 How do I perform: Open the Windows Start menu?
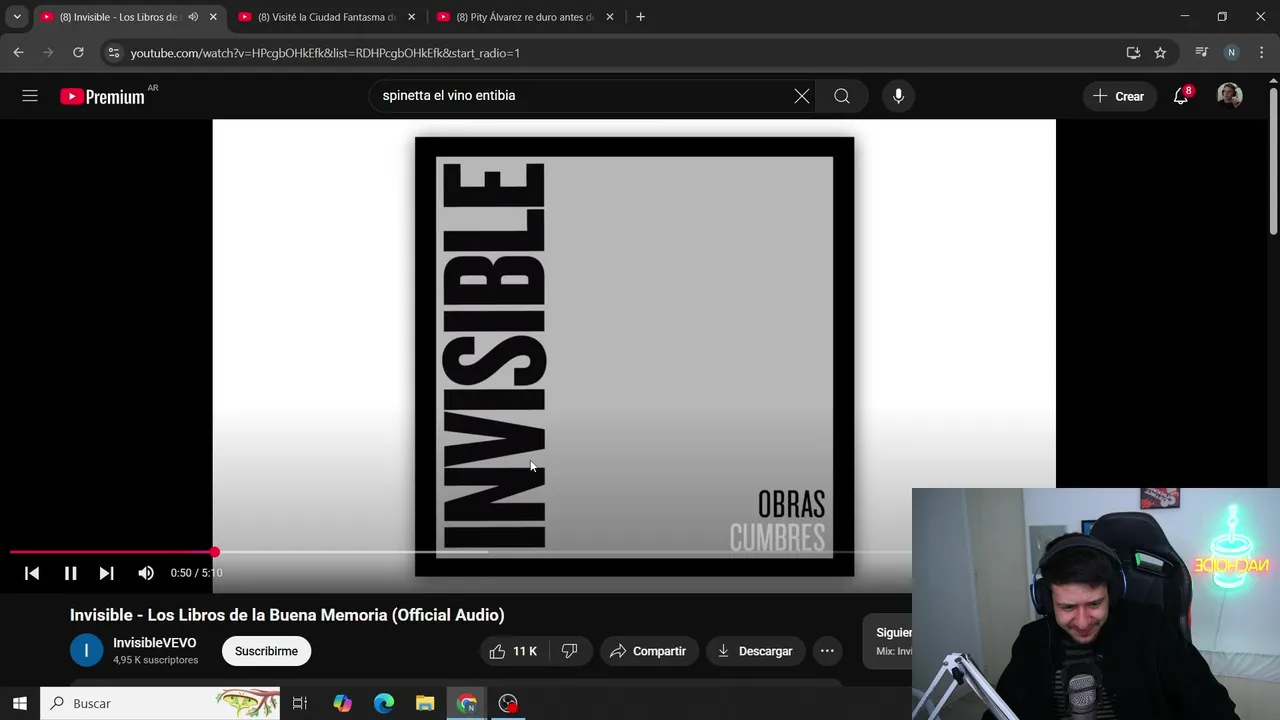pyautogui.click(x=20, y=704)
